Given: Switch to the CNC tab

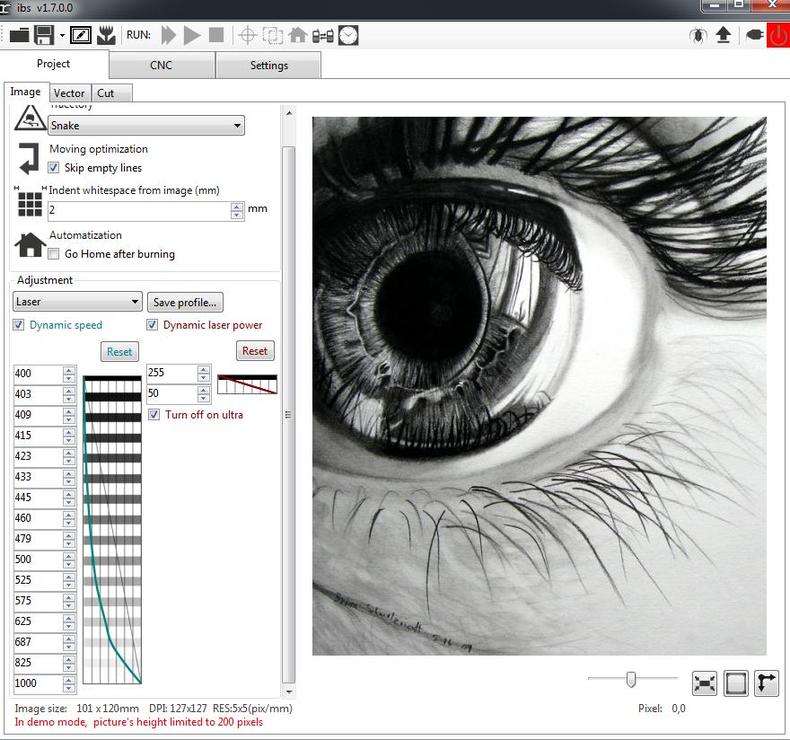Looking at the screenshot, I should [161, 65].
